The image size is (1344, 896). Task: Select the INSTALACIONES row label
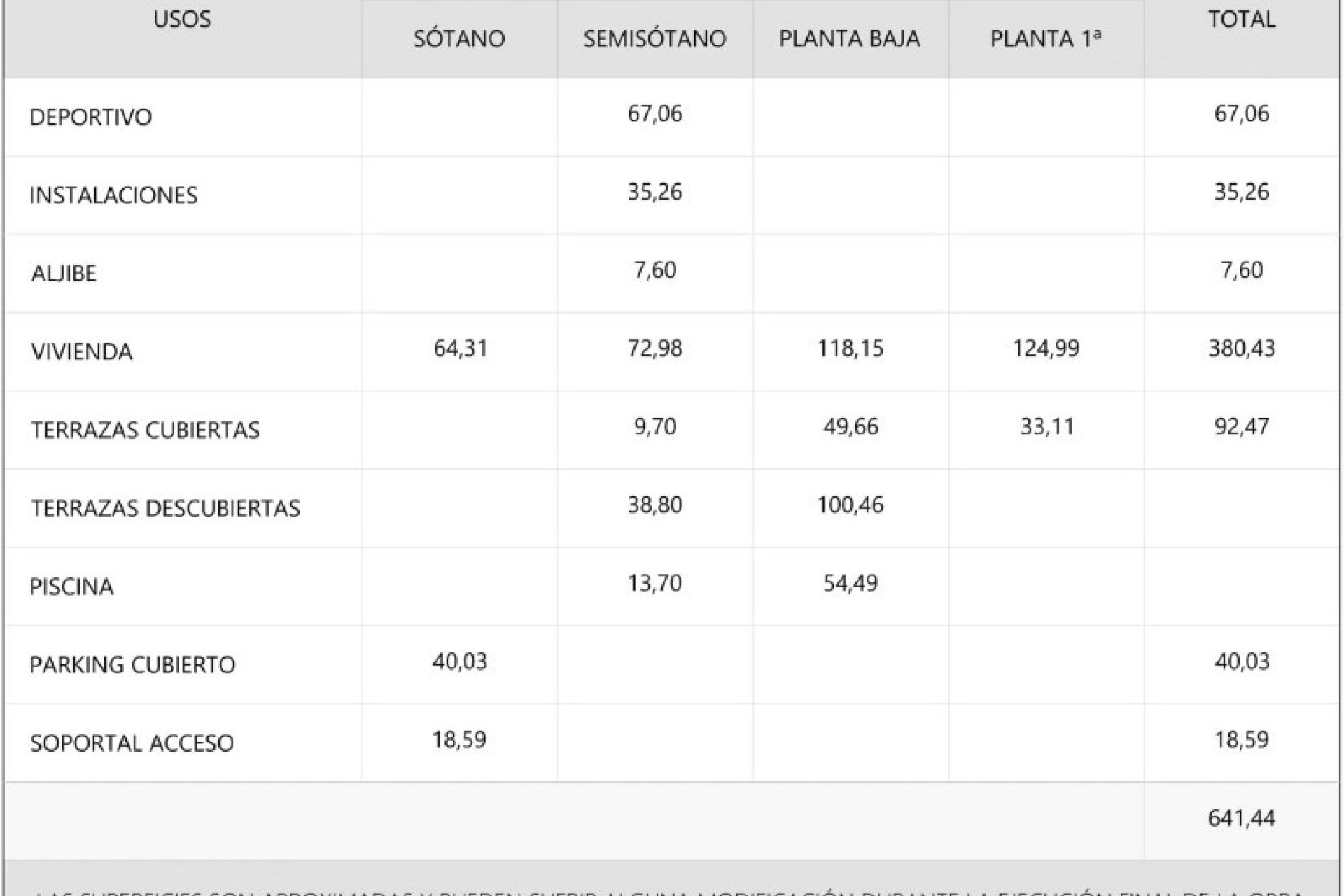[113, 195]
